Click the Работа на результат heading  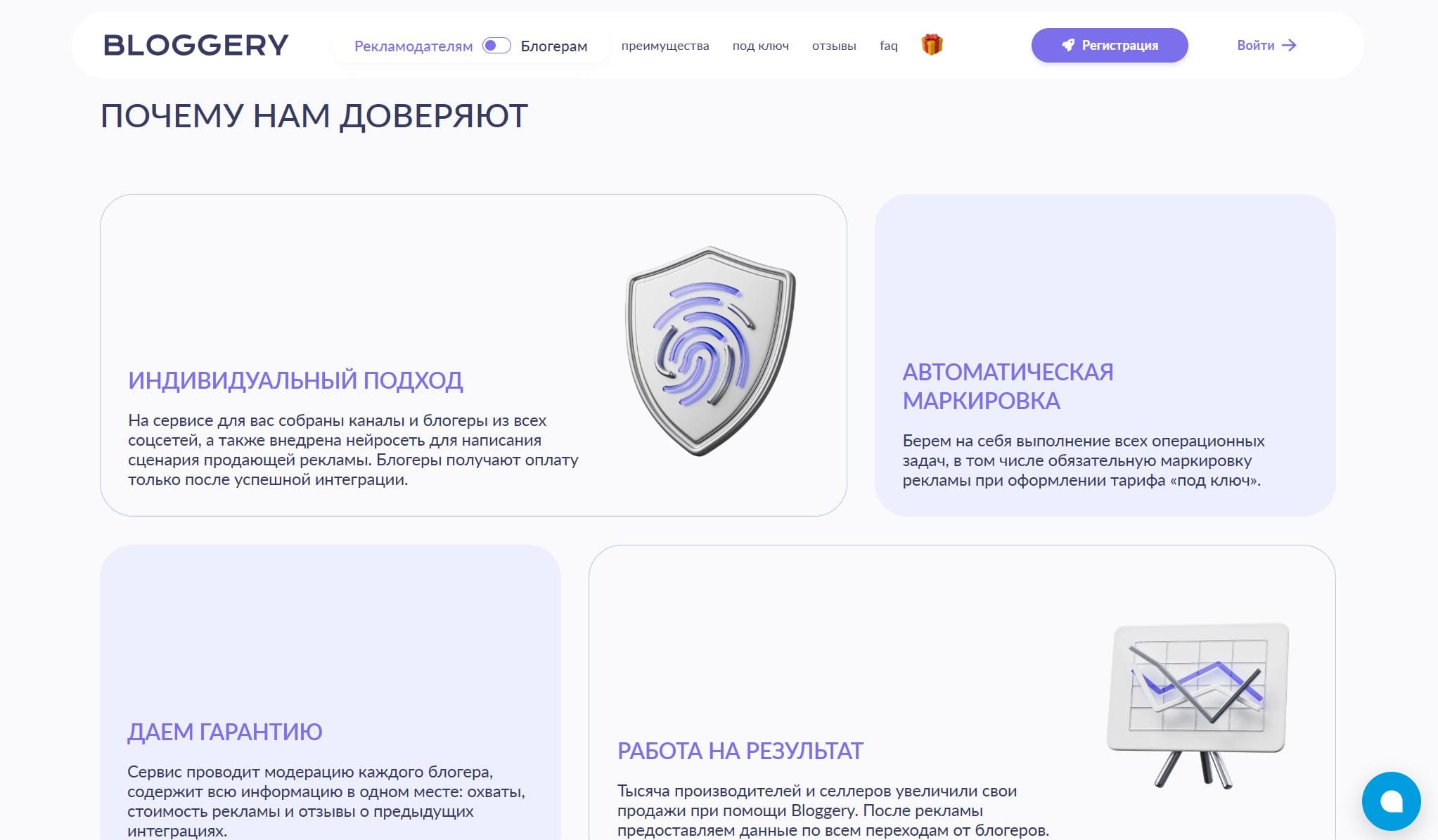click(x=740, y=751)
